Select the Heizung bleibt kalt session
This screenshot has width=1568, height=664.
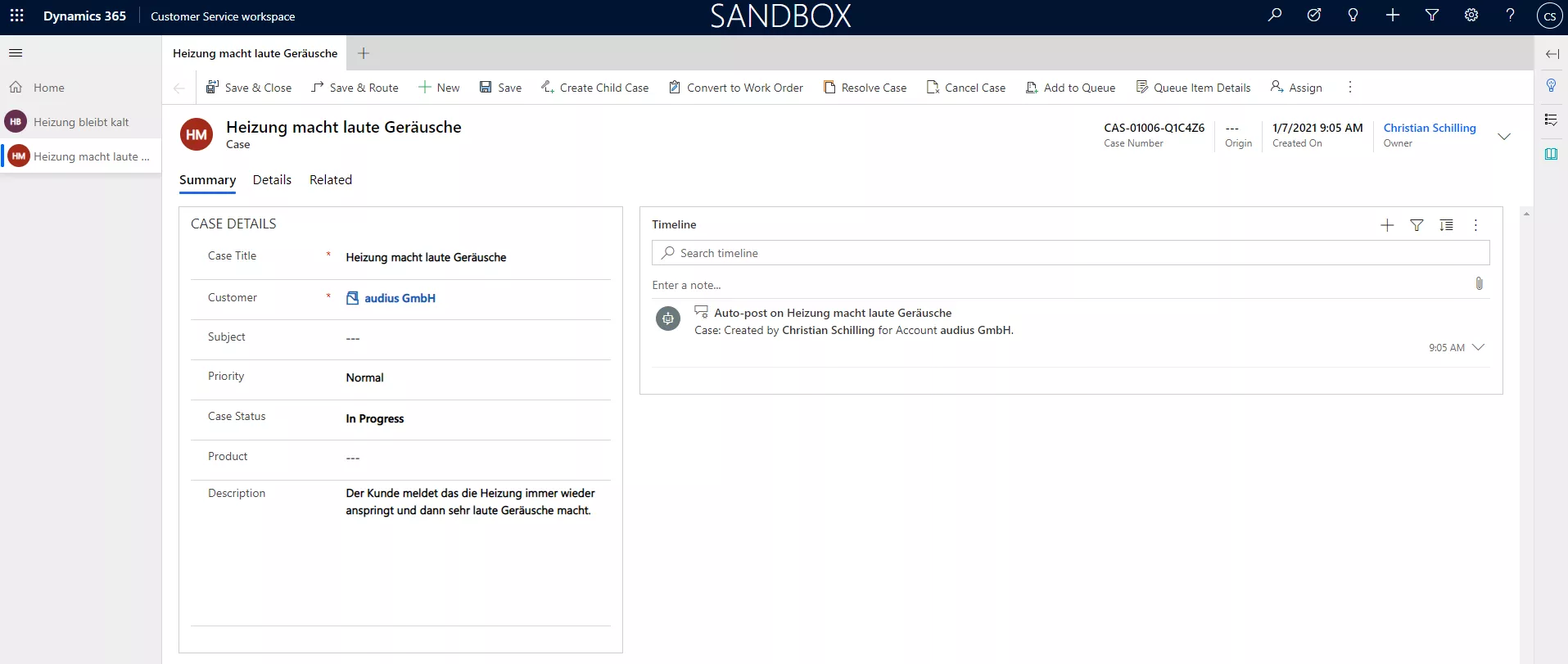pyautogui.click(x=80, y=122)
